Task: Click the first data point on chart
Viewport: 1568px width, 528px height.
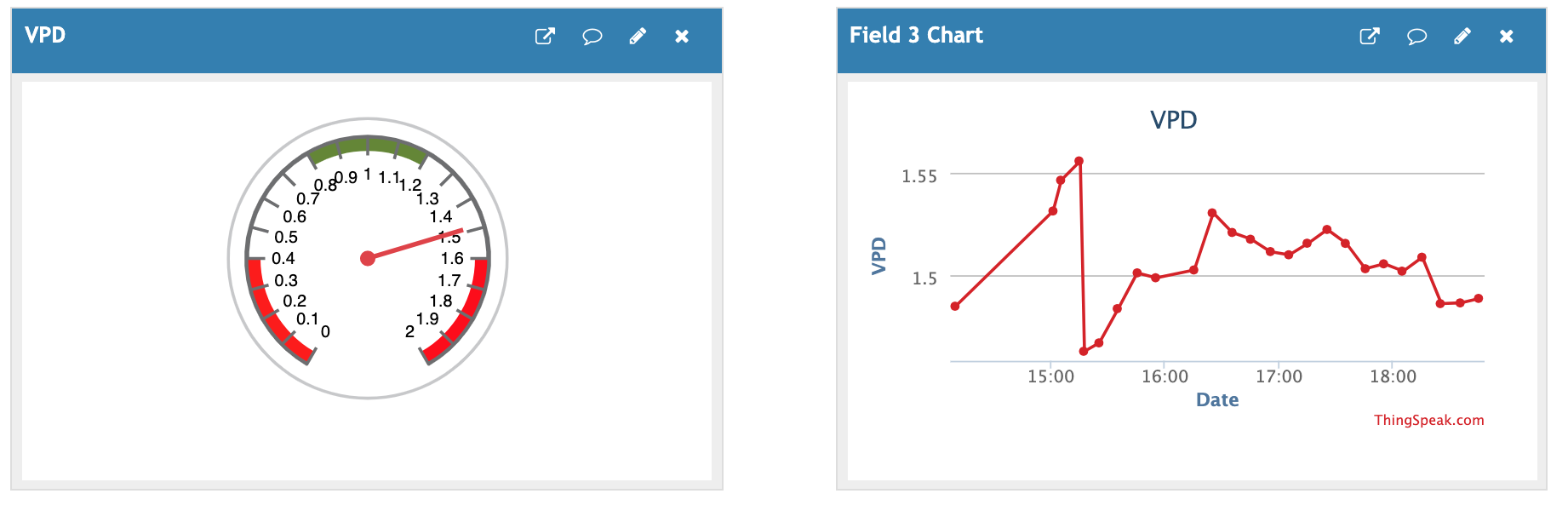Action: tap(955, 307)
